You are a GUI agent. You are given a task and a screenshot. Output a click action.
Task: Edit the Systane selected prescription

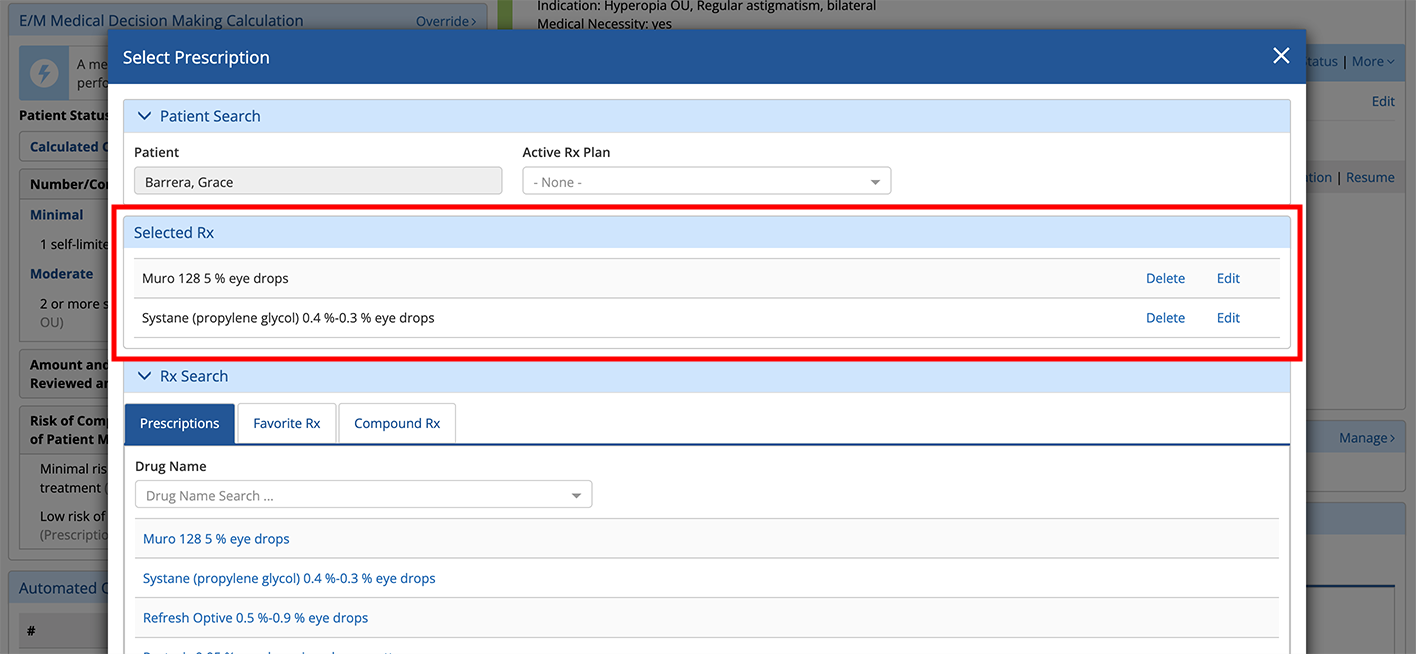pyautogui.click(x=1228, y=318)
